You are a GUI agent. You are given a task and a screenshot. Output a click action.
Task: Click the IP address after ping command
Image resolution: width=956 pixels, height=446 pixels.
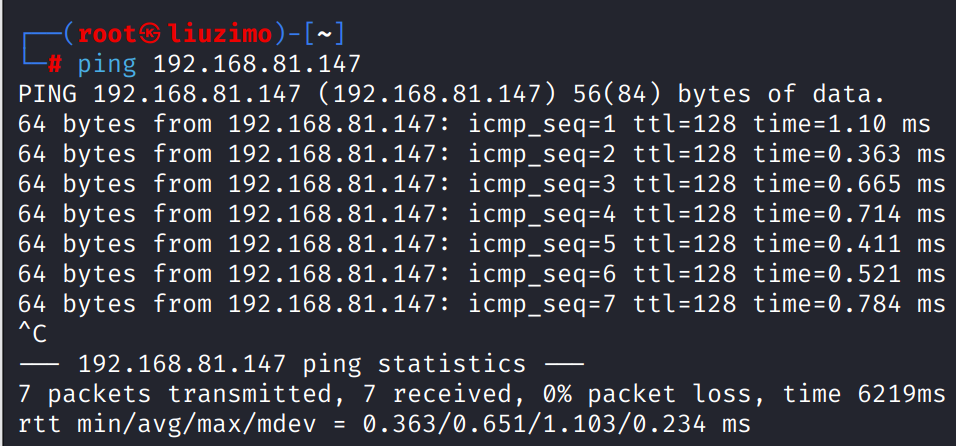tap(257, 64)
